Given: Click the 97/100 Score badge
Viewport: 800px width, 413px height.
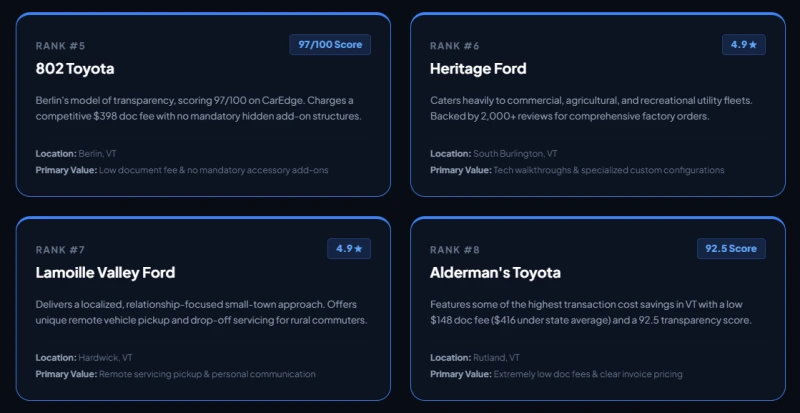Looking at the screenshot, I should click(x=330, y=44).
